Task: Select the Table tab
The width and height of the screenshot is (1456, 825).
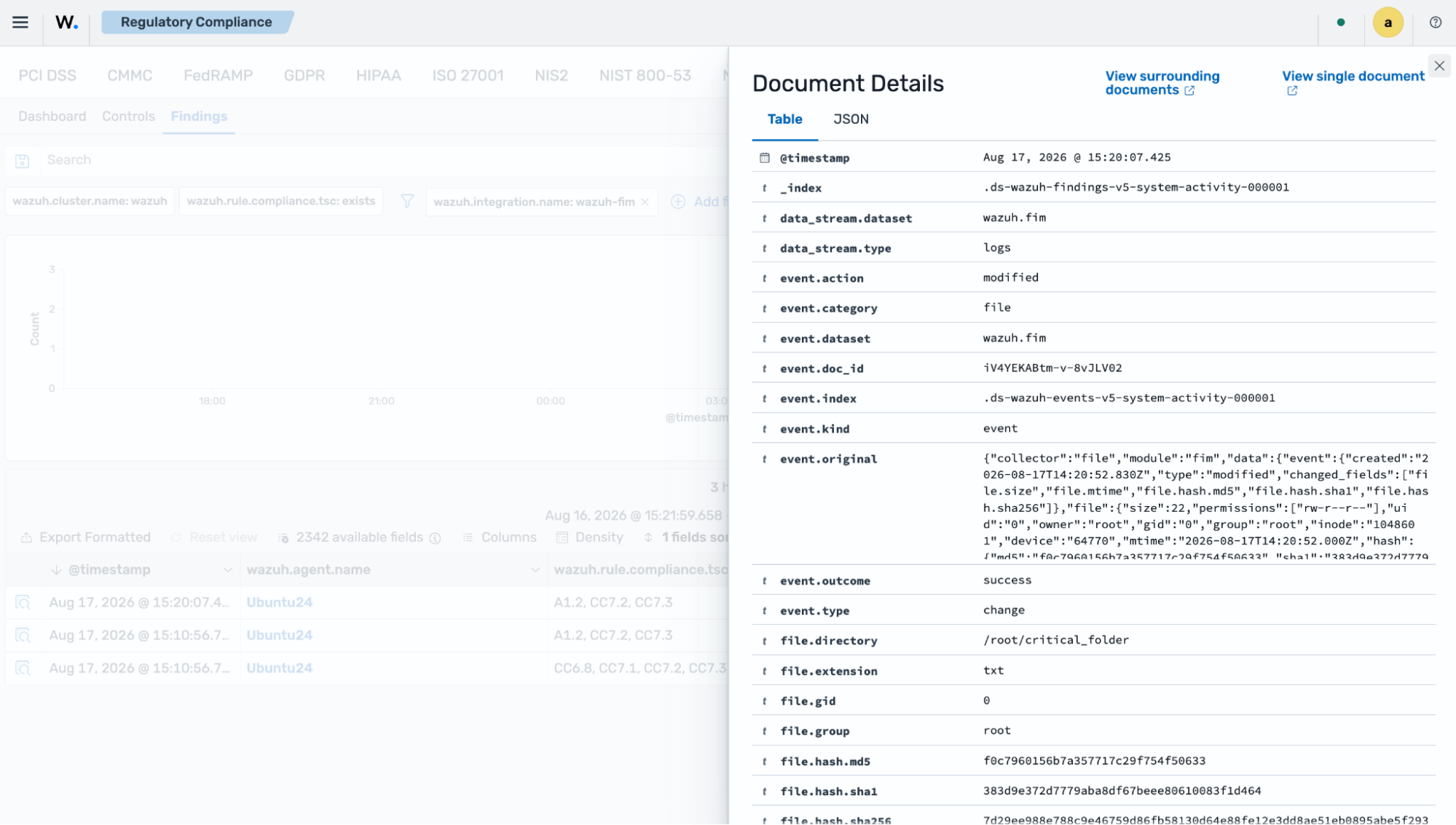Action: [x=784, y=119]
